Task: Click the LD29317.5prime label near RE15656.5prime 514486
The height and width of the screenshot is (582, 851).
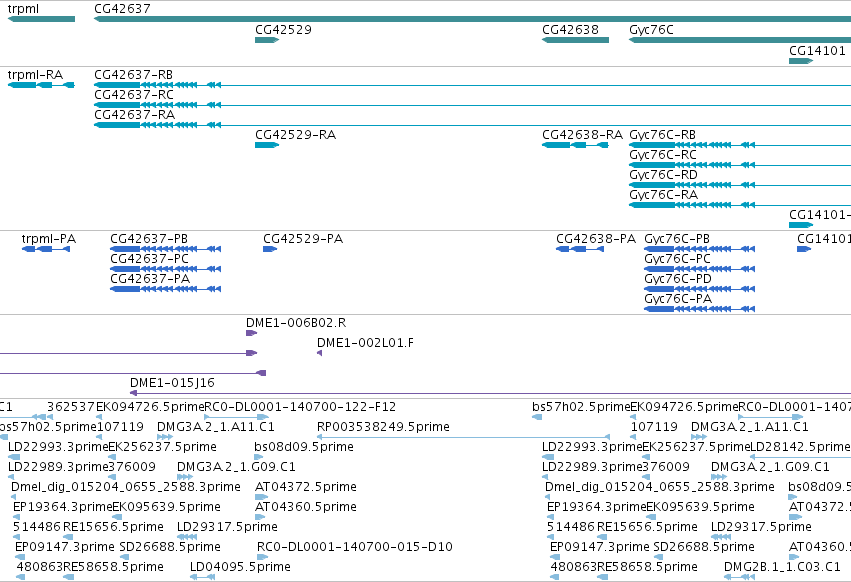Action: [x=227, y=527]
